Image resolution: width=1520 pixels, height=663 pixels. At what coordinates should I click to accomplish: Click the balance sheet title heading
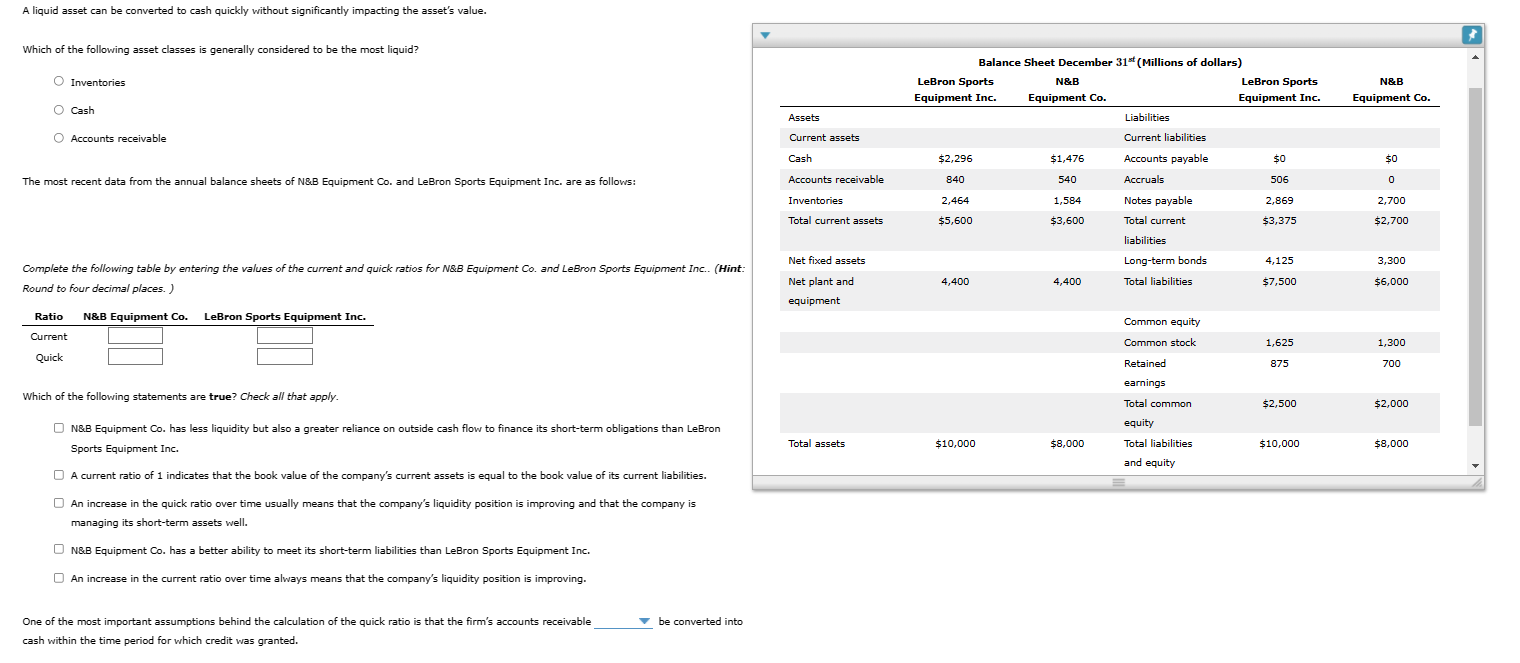1110,62
